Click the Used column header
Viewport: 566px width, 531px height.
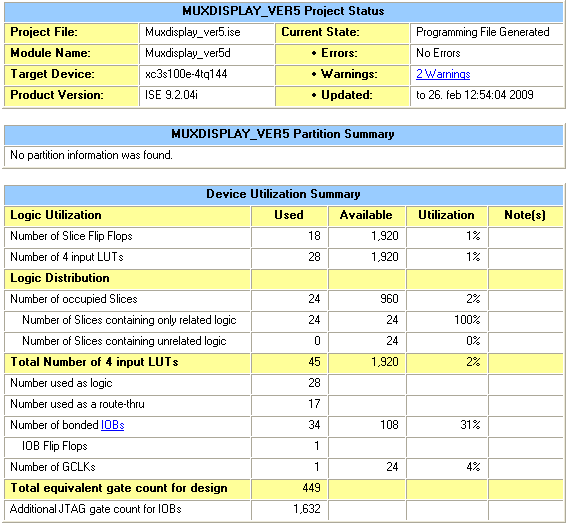[x=289, y=215]
